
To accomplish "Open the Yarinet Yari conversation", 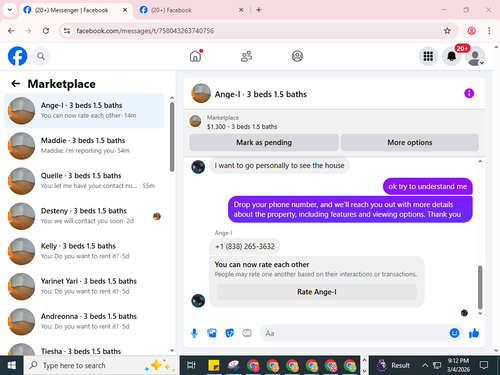I will [84, 286].
